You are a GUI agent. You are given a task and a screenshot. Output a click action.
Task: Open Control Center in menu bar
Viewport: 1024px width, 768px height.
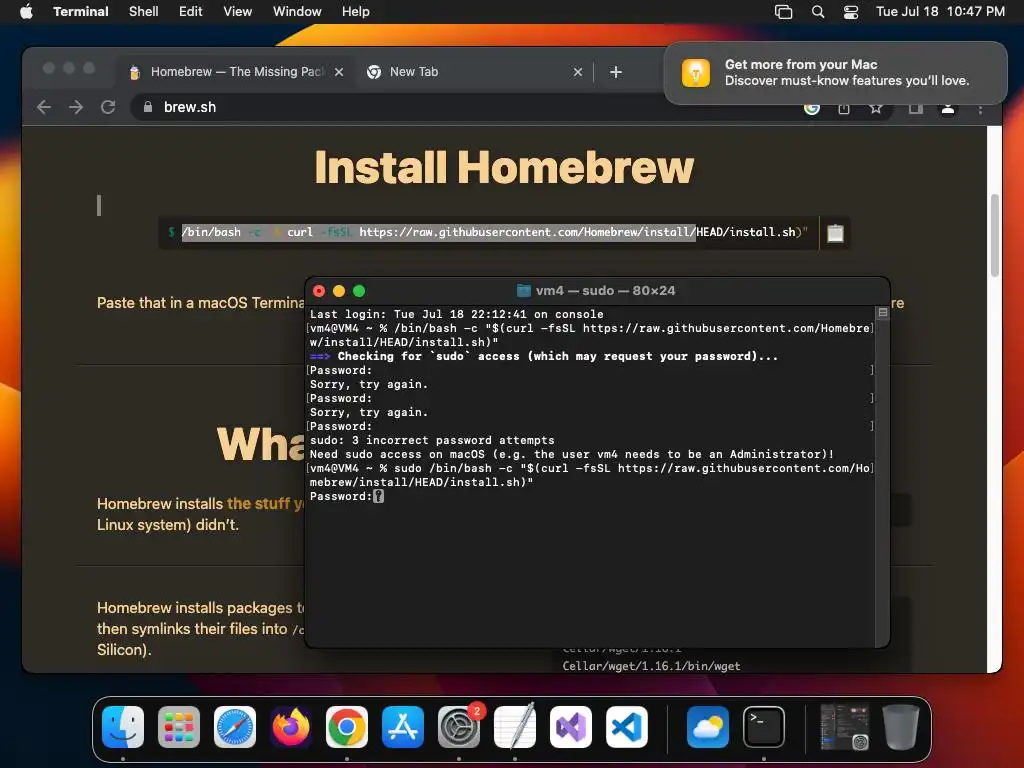point(851,11)
